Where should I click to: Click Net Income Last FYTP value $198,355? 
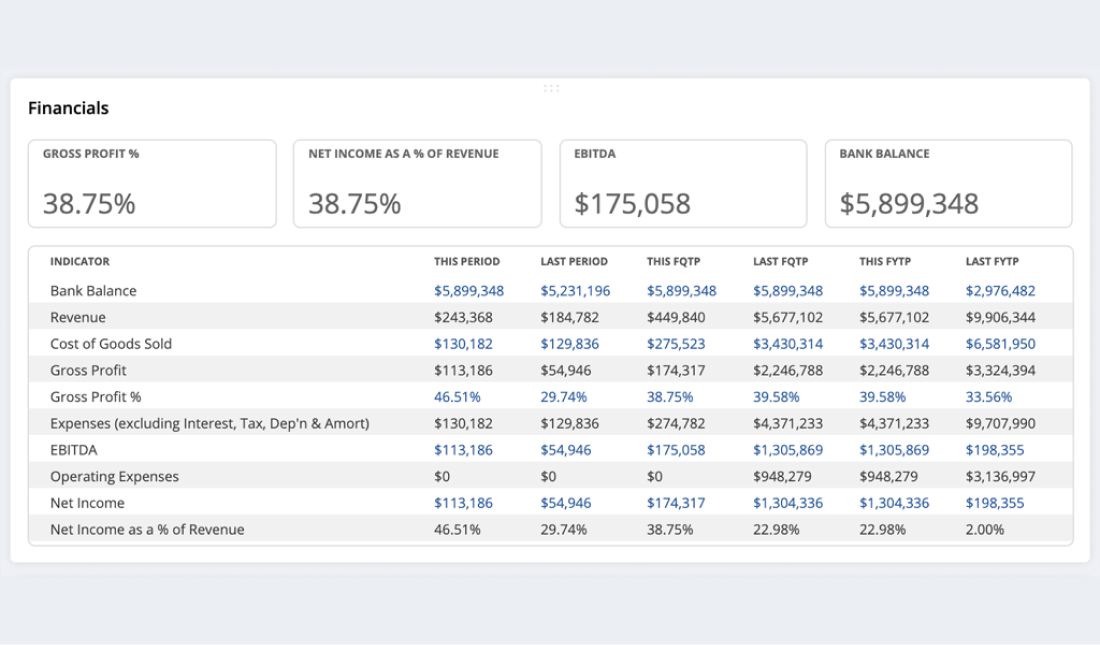[994, 503]
